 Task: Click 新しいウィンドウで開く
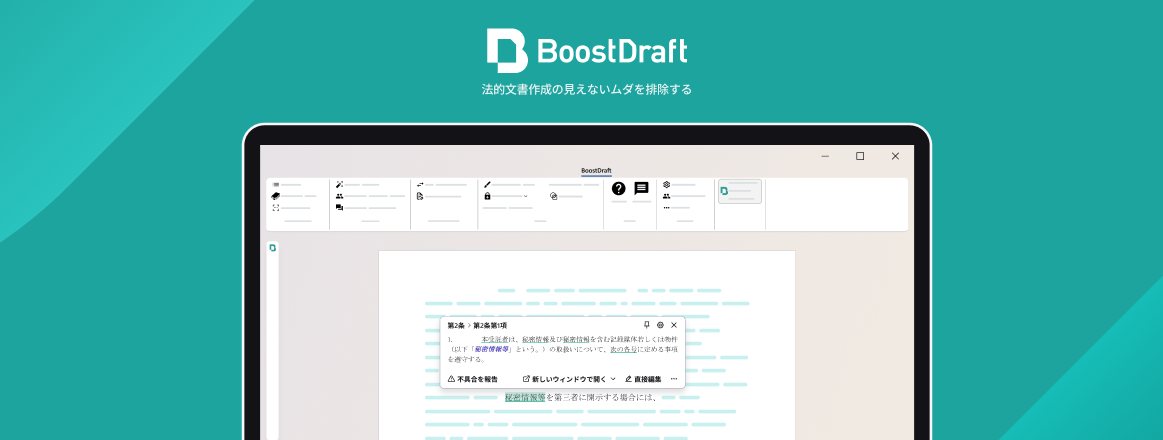click(564, 378)
